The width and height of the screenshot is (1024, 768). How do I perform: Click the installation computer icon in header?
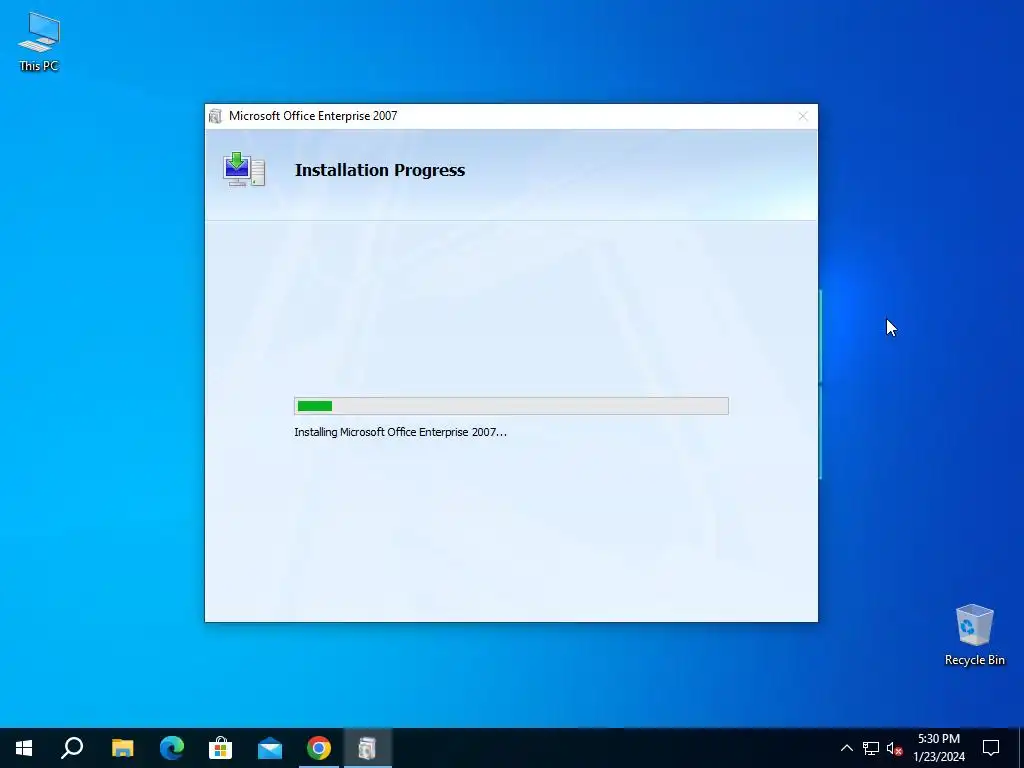(244, 170)
